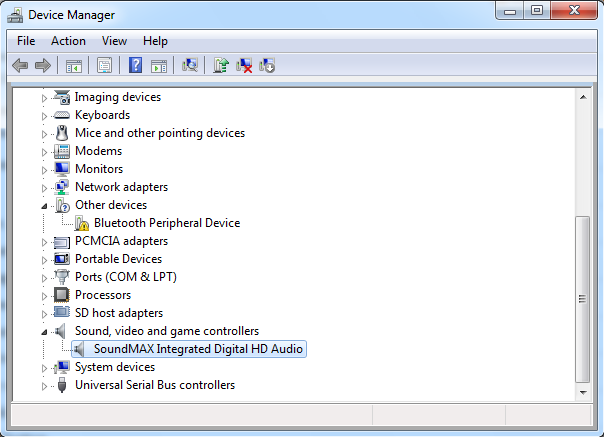
Task: Select the System devices icon
Action: pos(62,367)
